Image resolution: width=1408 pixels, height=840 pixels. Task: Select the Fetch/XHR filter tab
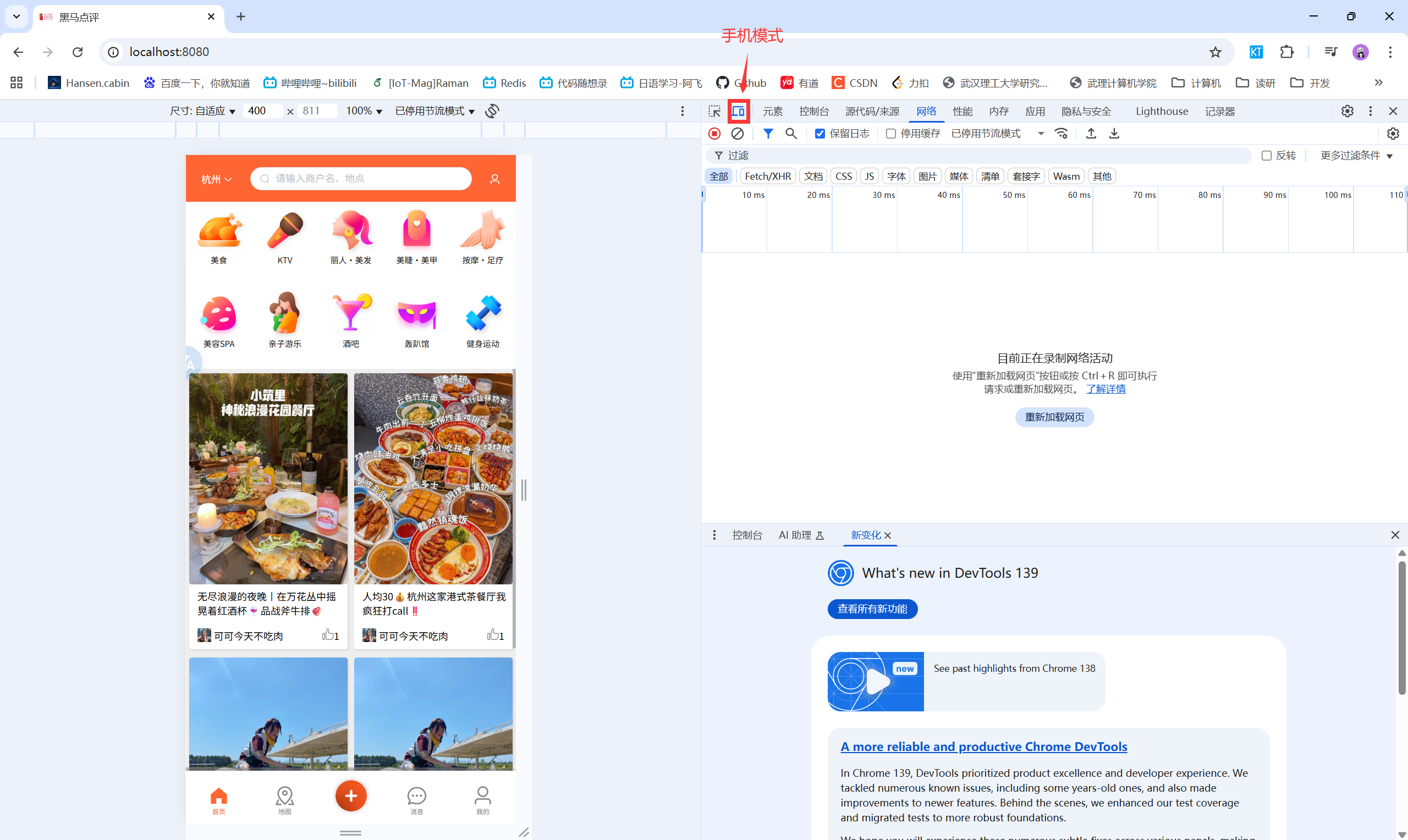point(767,176)
